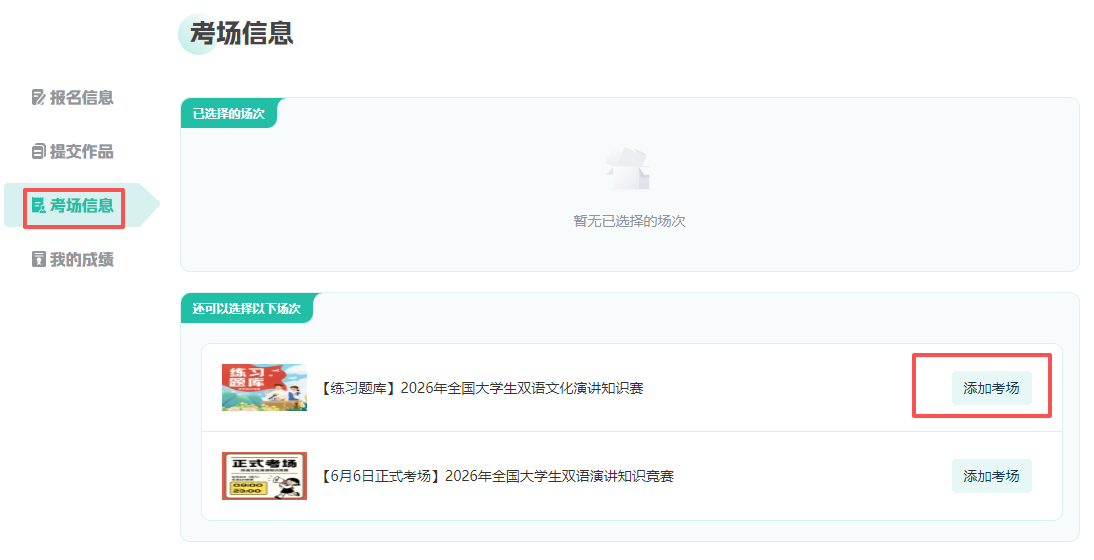Click the 暂无已选择的场次 placeholder text

click(x=629, y=221)
